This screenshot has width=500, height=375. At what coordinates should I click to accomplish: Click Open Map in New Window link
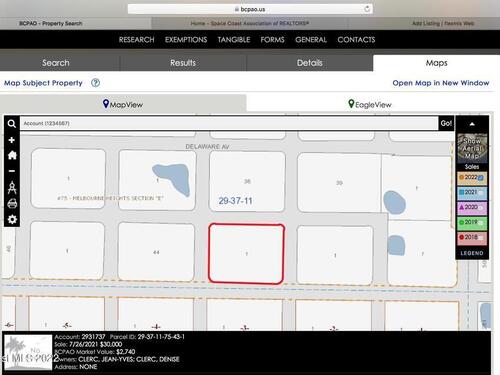click(441, 83)
